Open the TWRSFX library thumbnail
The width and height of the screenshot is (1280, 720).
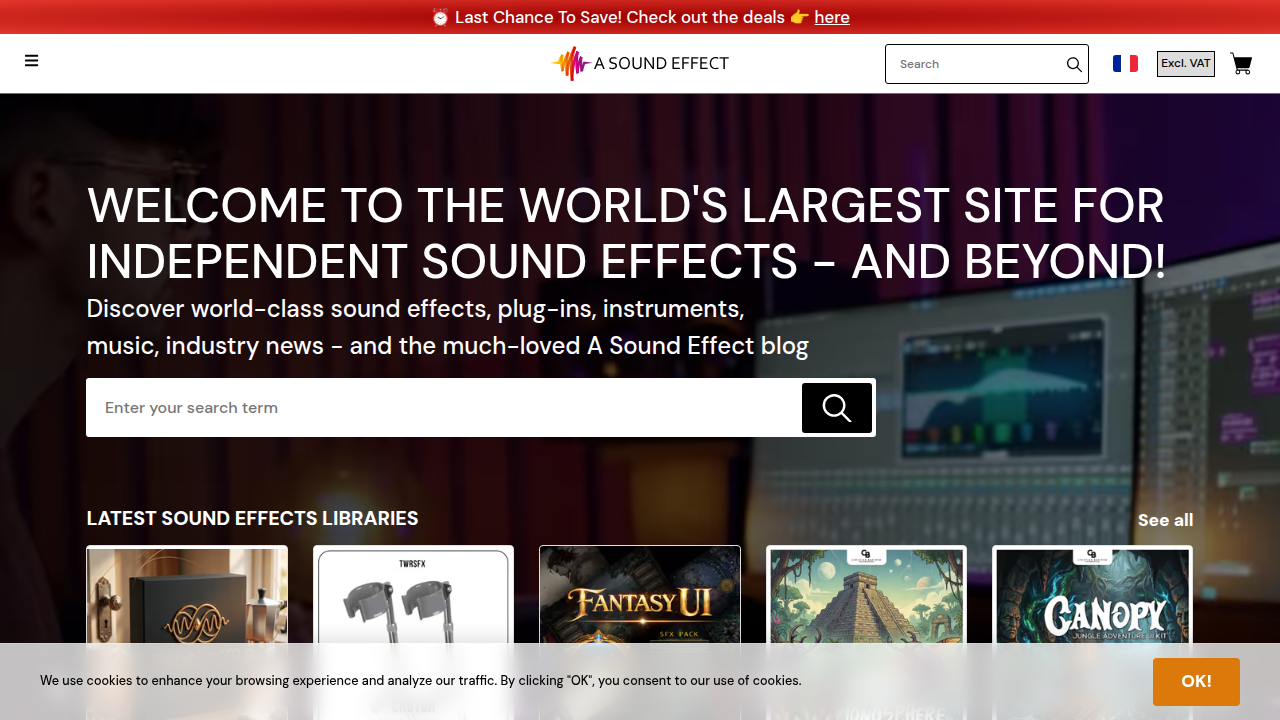point(413,596)
